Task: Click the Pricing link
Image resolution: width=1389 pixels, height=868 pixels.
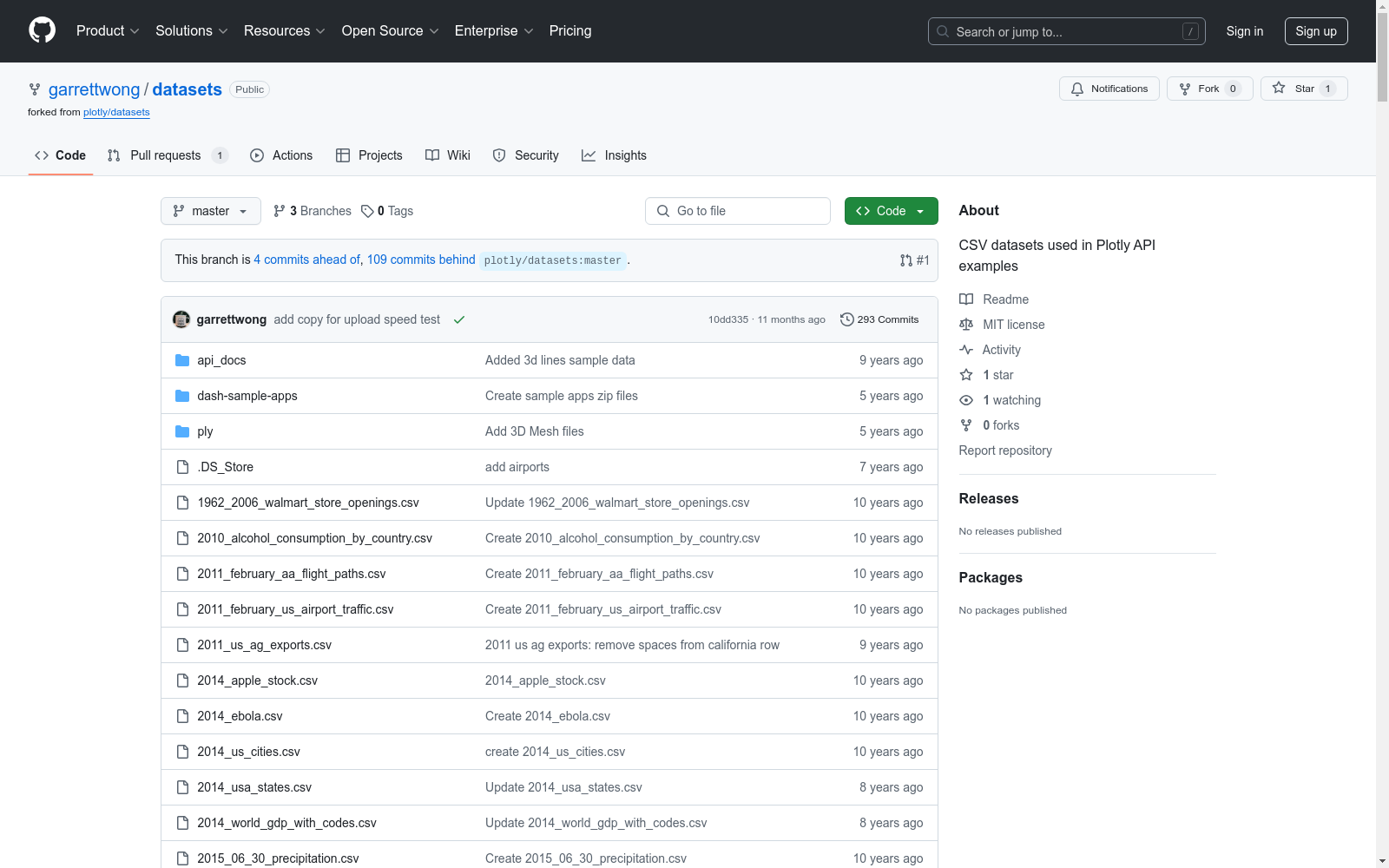Action: tap(570, 31)
